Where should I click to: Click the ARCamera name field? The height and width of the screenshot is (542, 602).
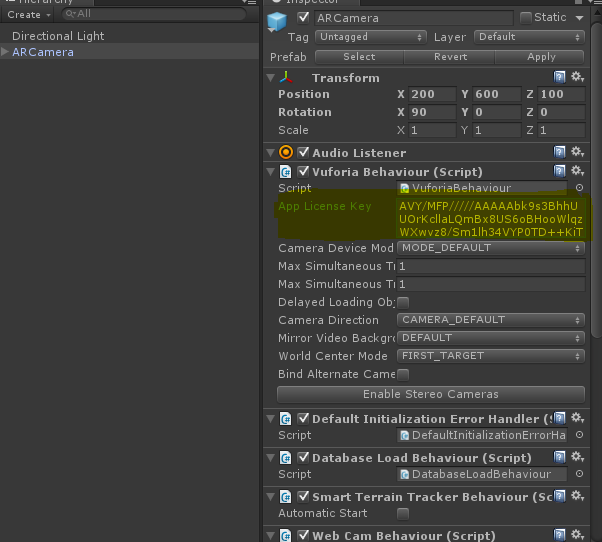click(x=414, y=18)
